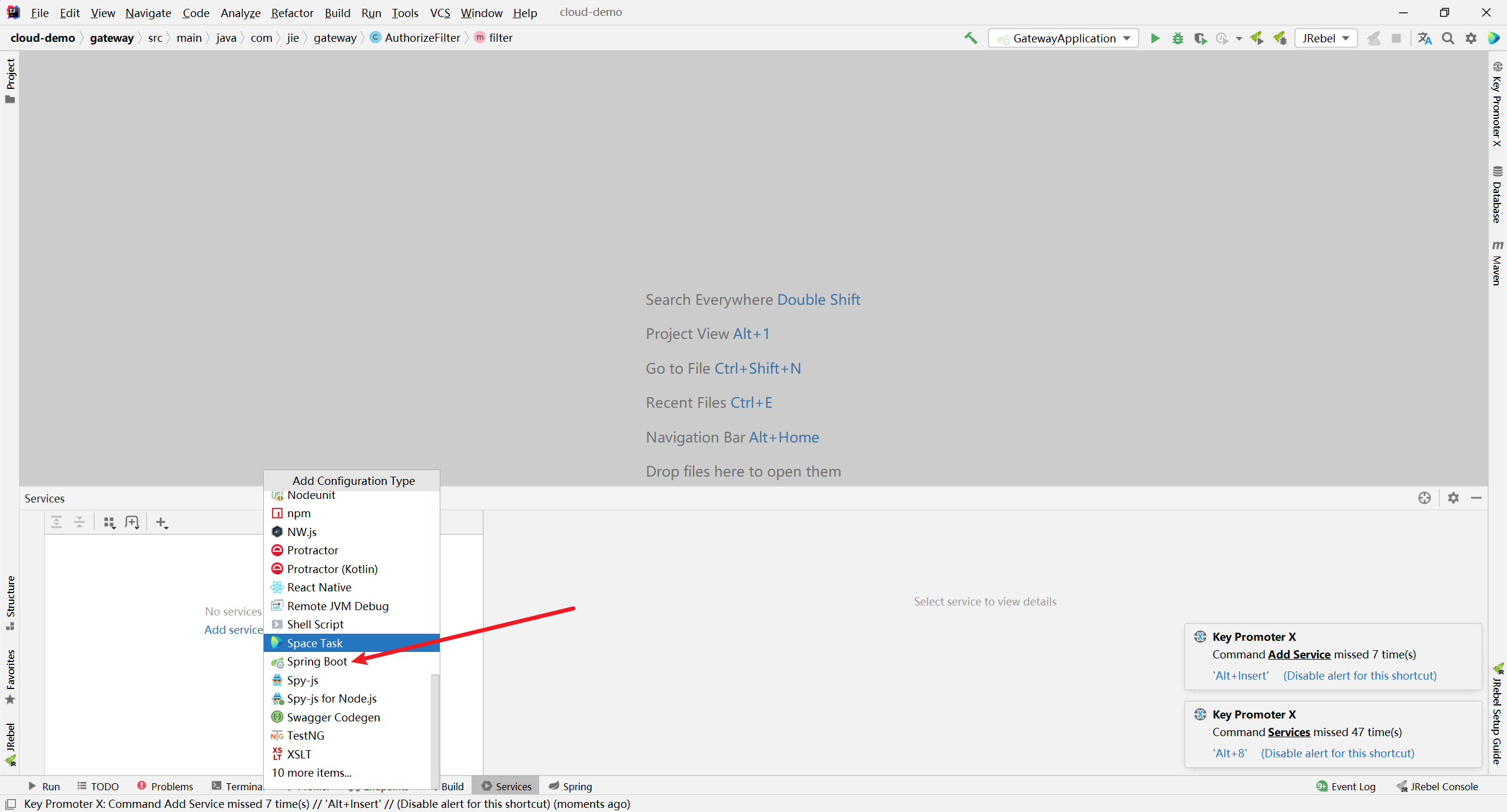Screen dimensions: 1507x812
Task: Open Search Everywhere magnifier icon
Action: [x=1448, y=38]
